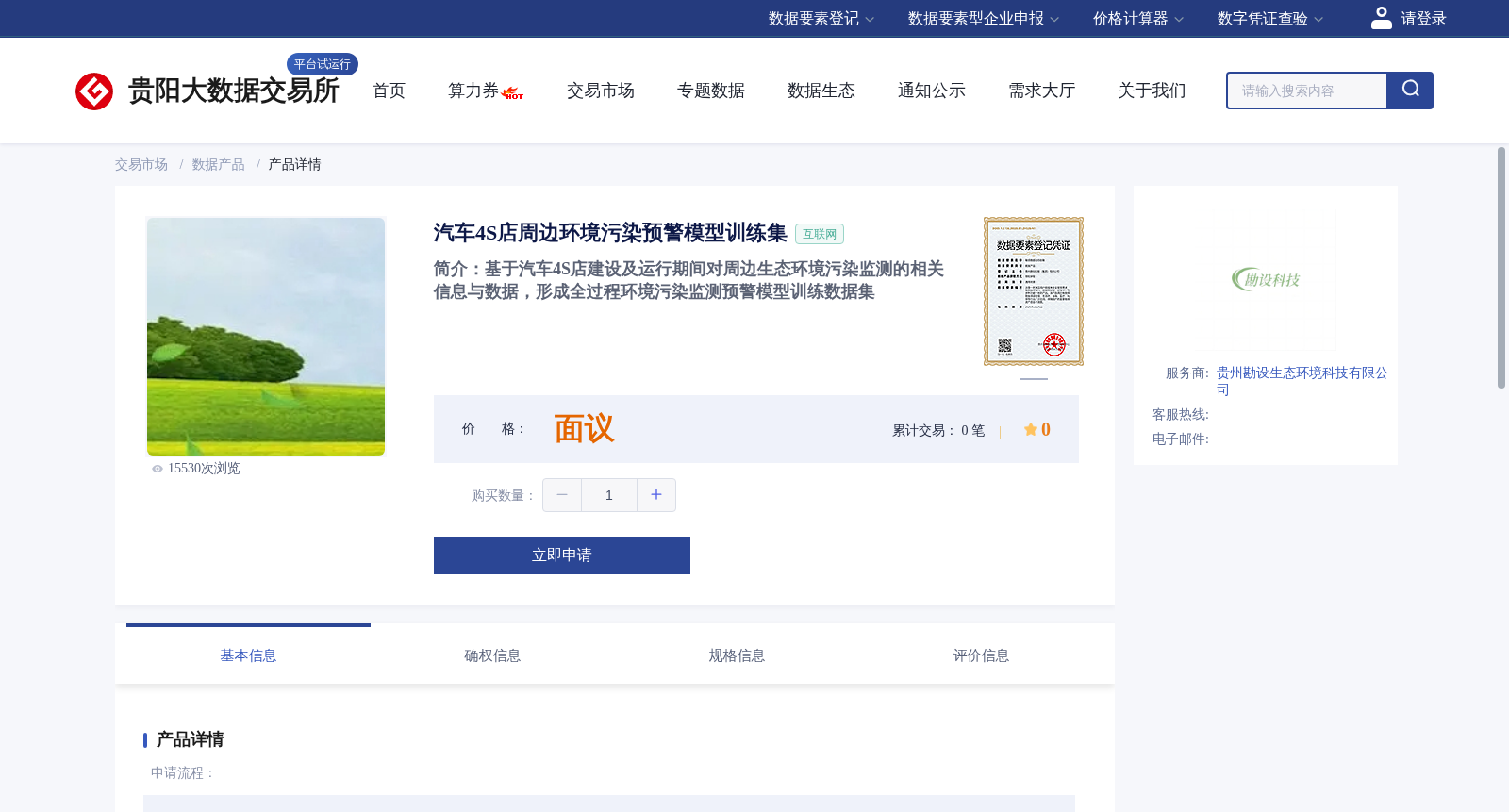Viewport: 1509px width, 812px height.
Task: Click the eye view-count icon
Action: (158, 469)
